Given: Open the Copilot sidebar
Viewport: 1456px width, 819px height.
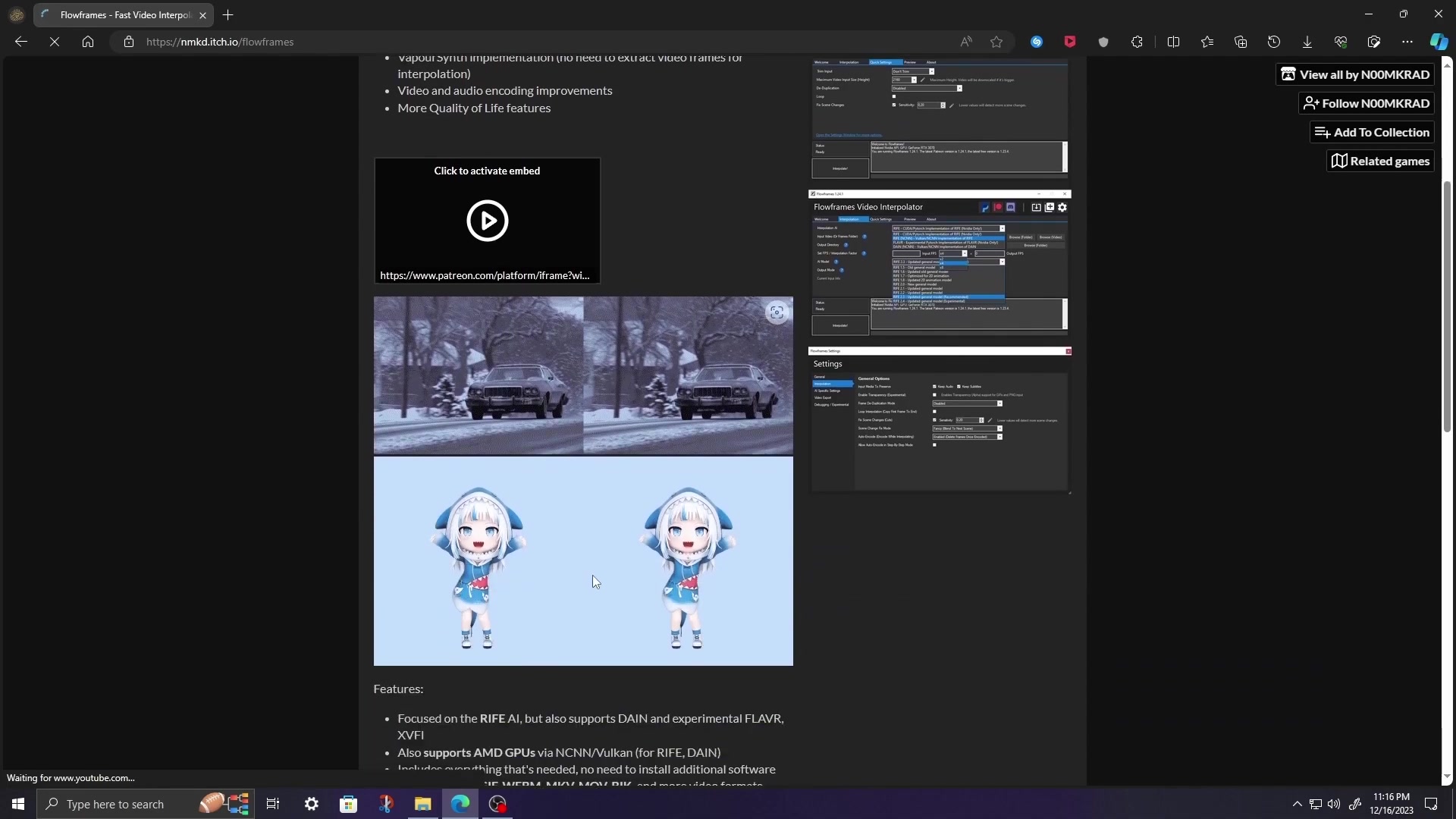Looking at the screenshot, I should click(x=1439, y=42).
